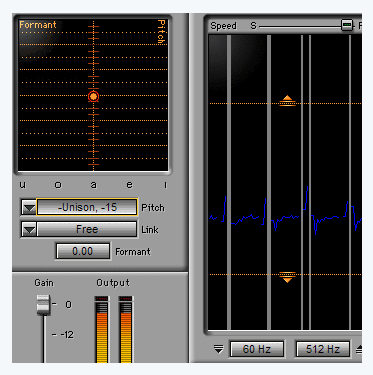Click the down-arrow icon left of 60 Hz

coord(219,349)
